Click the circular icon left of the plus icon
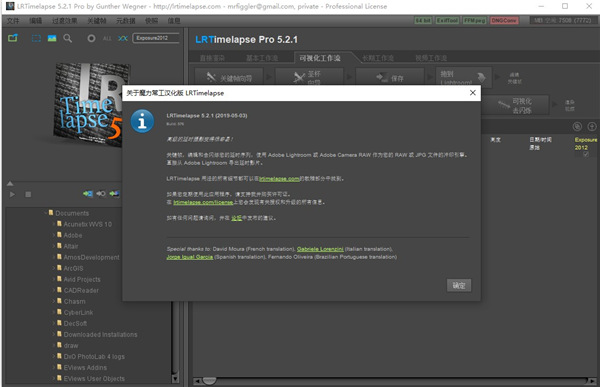The height and width of the screenshot is (387, 600). tap(577, 126)
